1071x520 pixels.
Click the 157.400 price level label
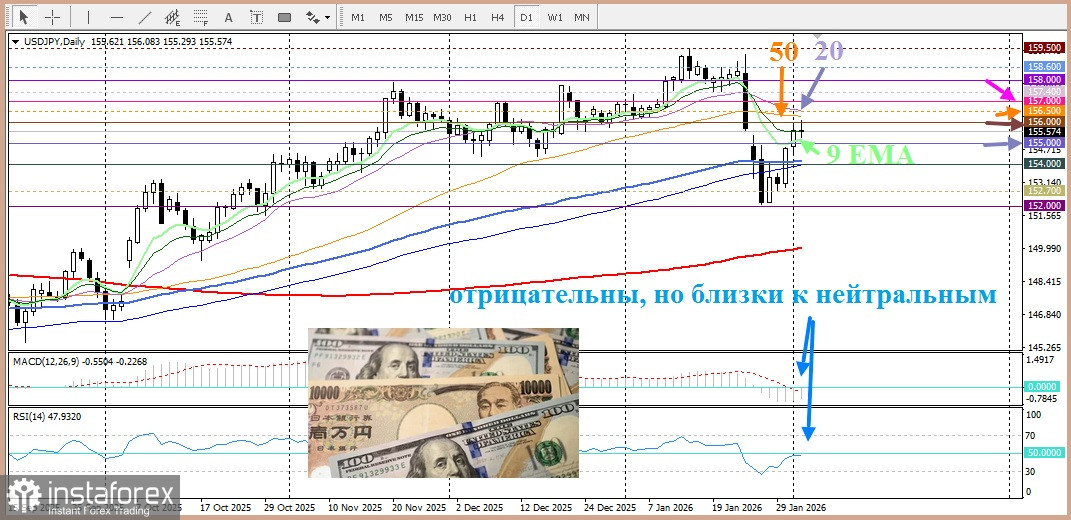(x=1044, y=91)
